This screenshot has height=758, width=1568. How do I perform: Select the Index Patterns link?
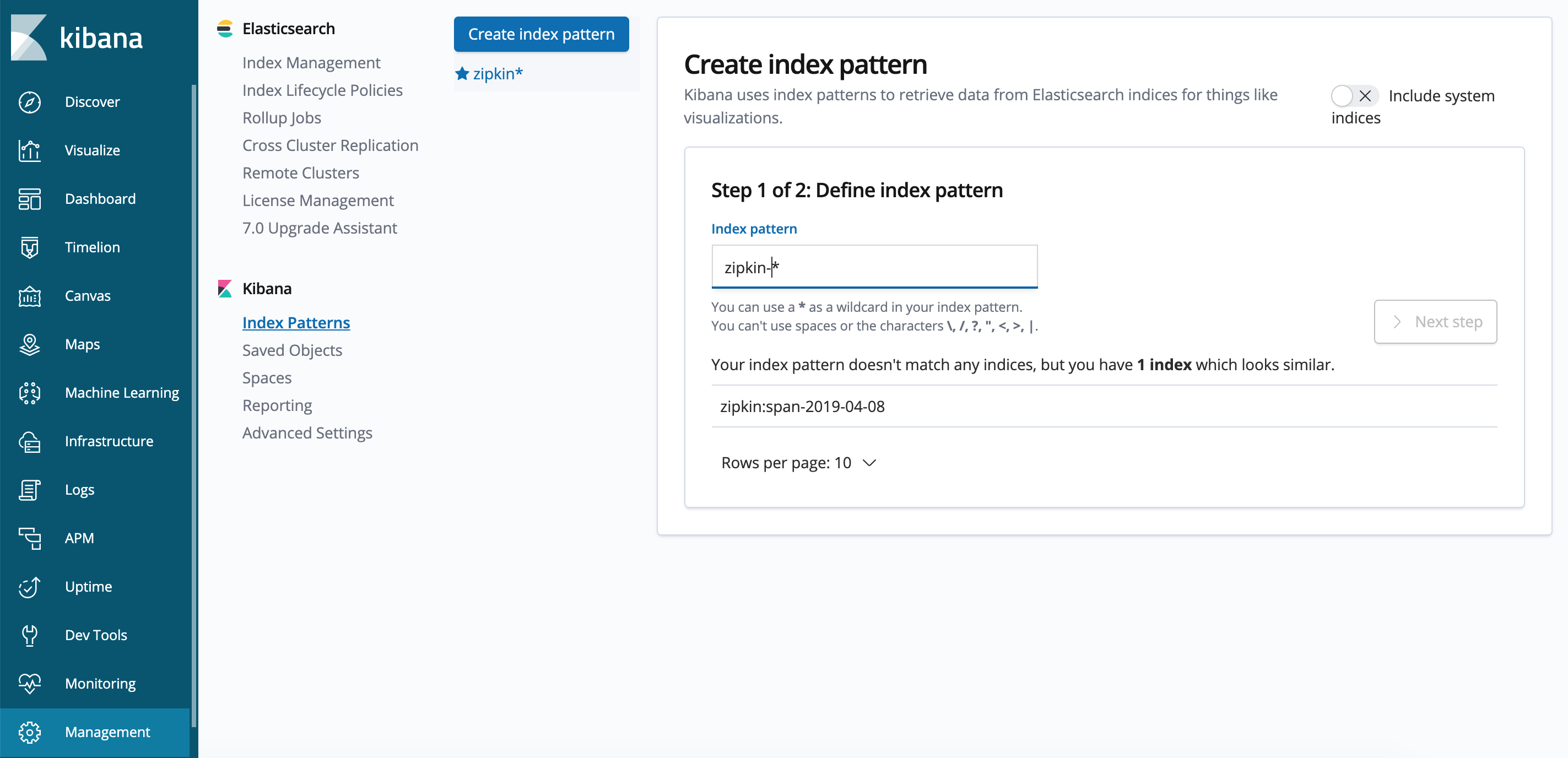pyautogui.click(x=296, y=323)
